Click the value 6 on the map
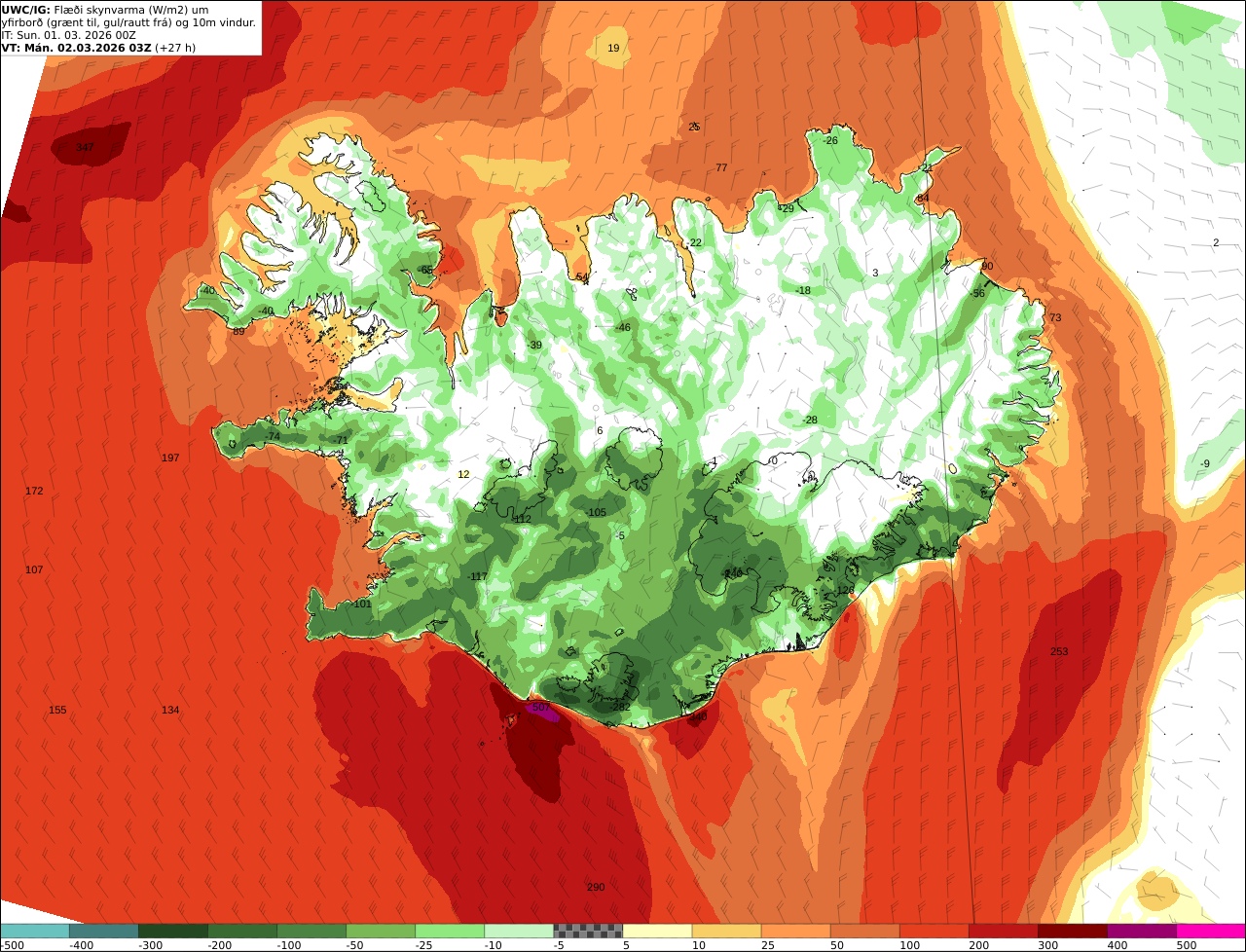The height and width of the screenshot is (952, 1246). 600,431
